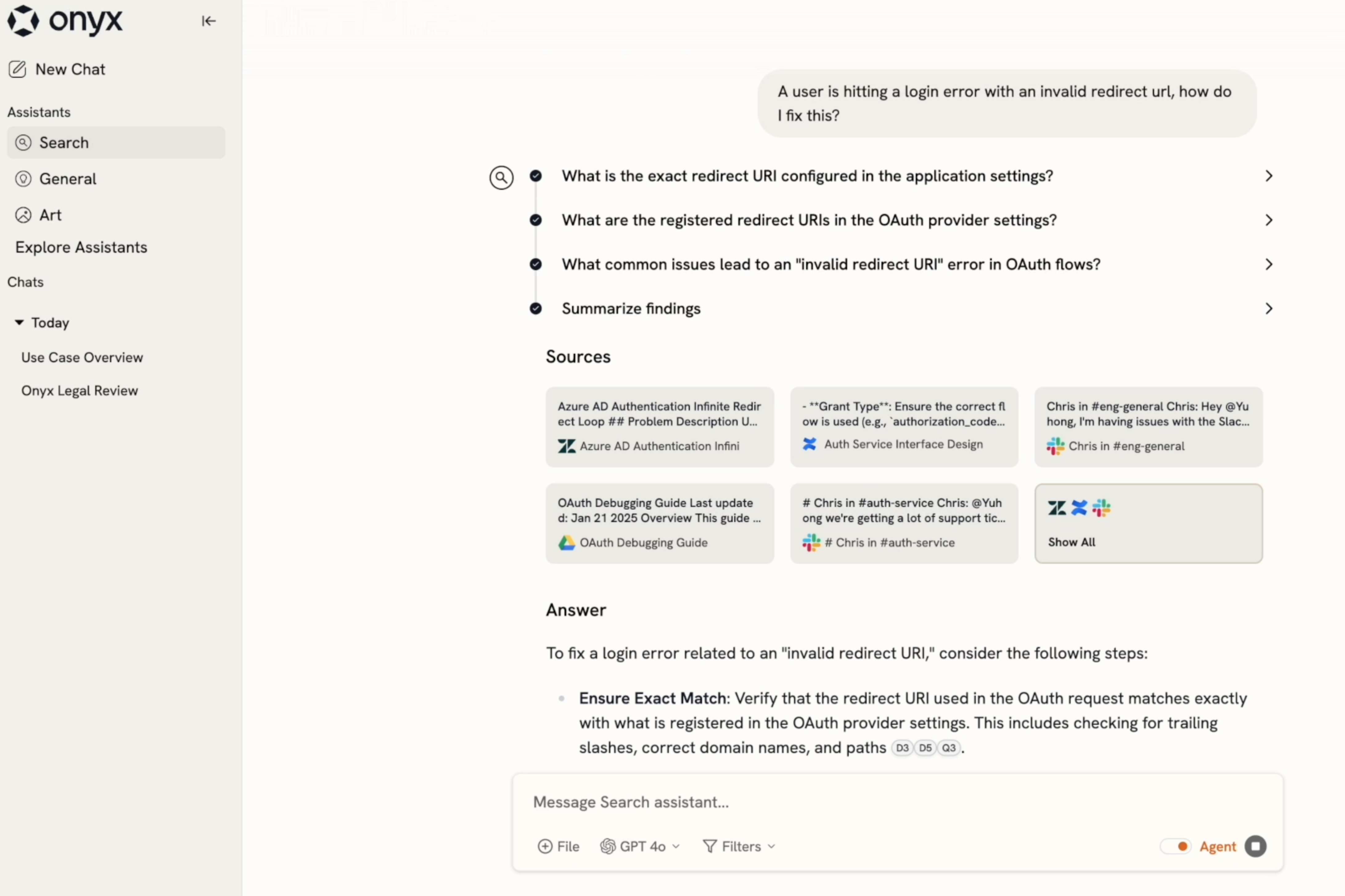Open Explore Assistants link
Viewport: 1345px width, 896px height.
[x=81, y=247]
